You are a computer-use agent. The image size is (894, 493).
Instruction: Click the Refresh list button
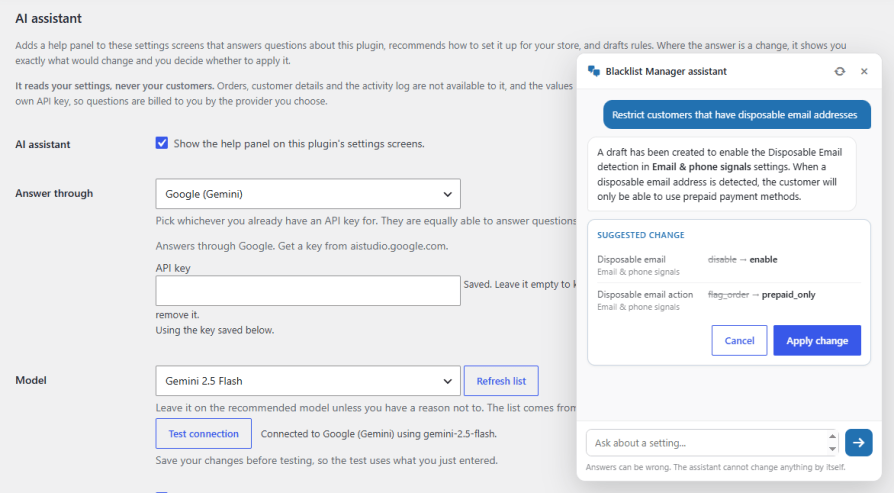pyautogui.click(x=501, y=381)
